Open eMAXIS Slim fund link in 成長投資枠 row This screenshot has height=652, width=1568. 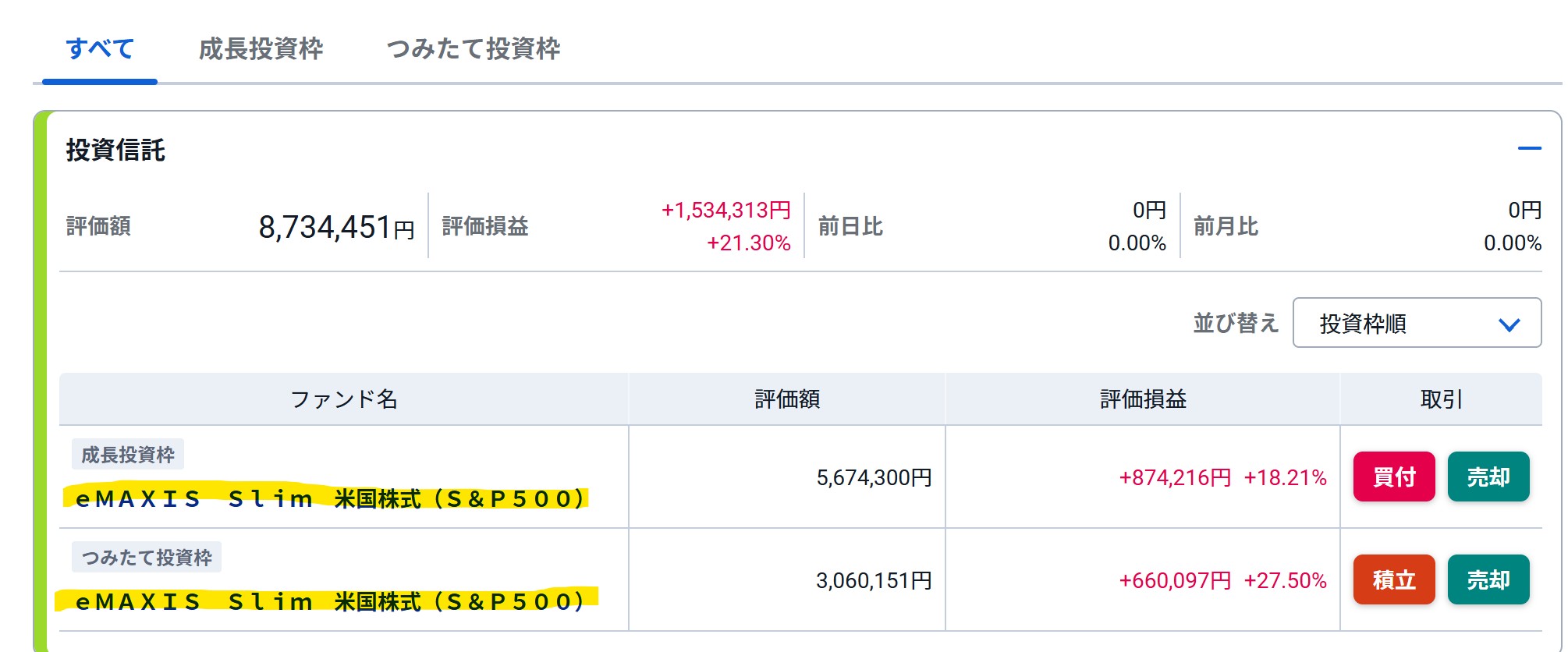coord(330,499)
